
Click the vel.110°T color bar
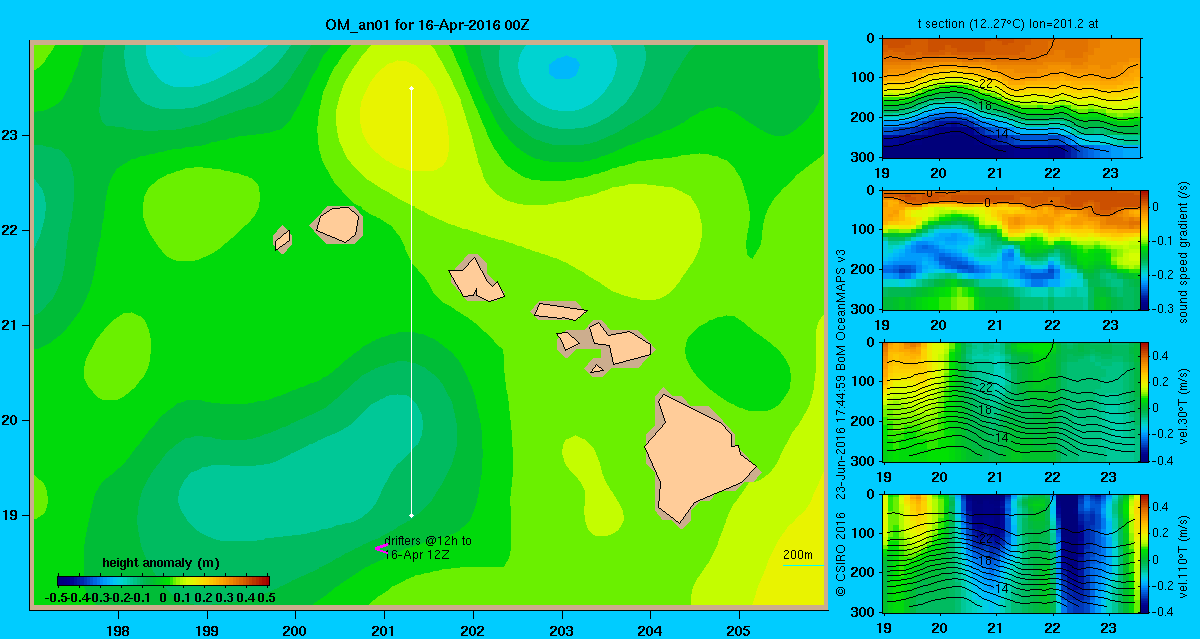(1145, 553)
